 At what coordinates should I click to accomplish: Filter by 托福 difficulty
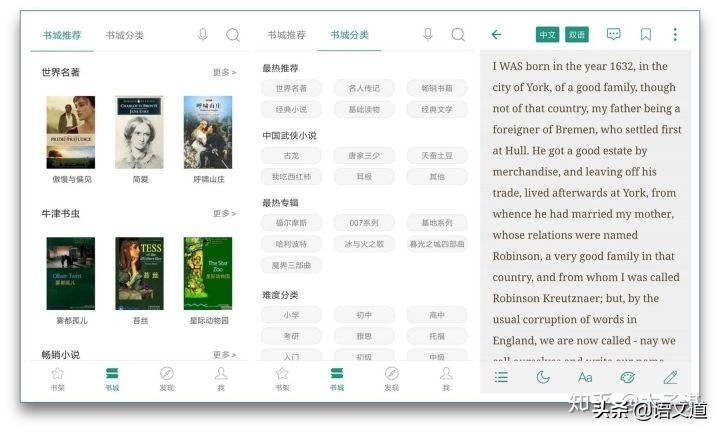(x=437, y=336)
